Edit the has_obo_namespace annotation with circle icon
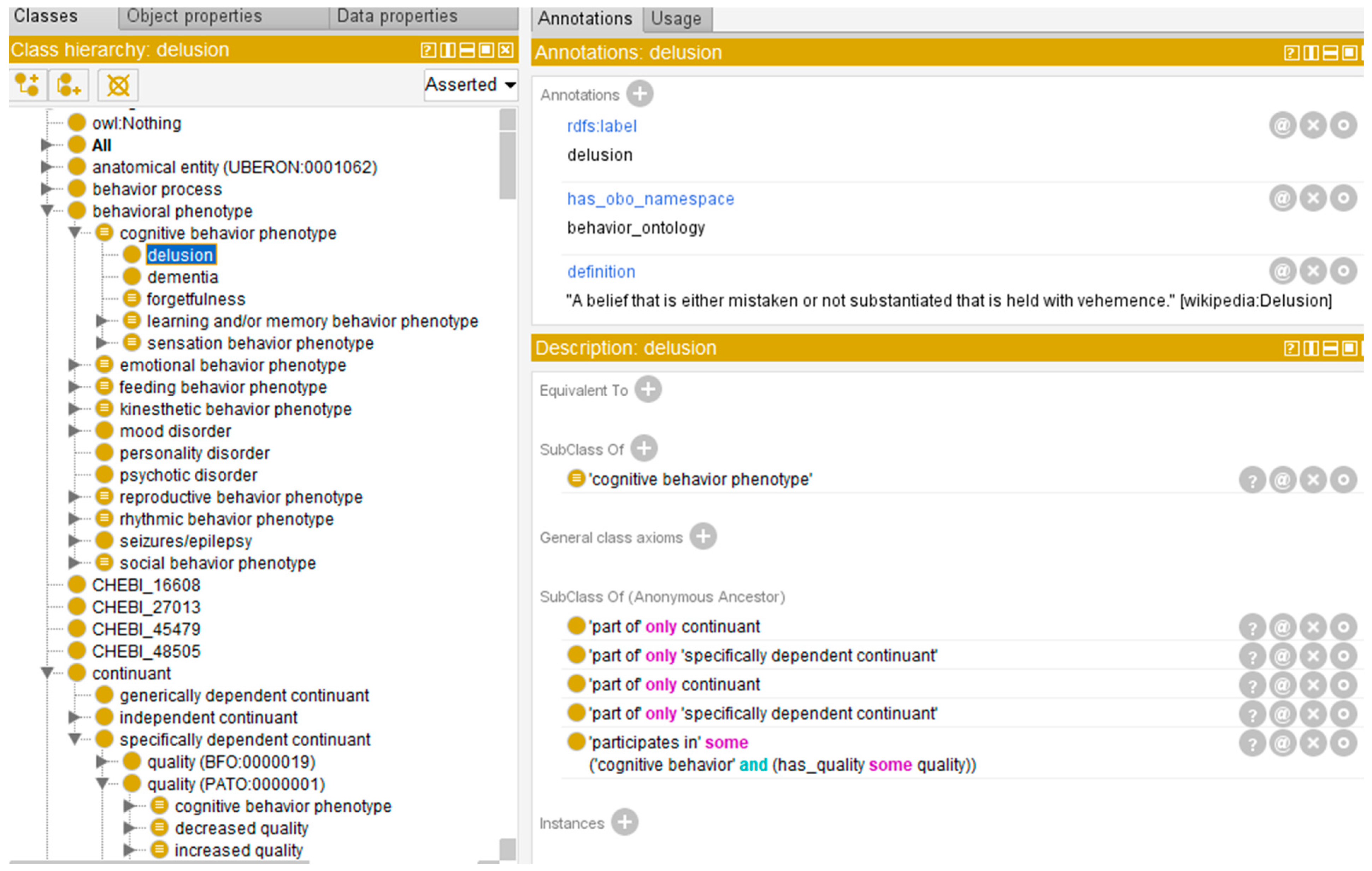The height and width of the screenshot is (871, 1372). click(x=1343, y=198)
